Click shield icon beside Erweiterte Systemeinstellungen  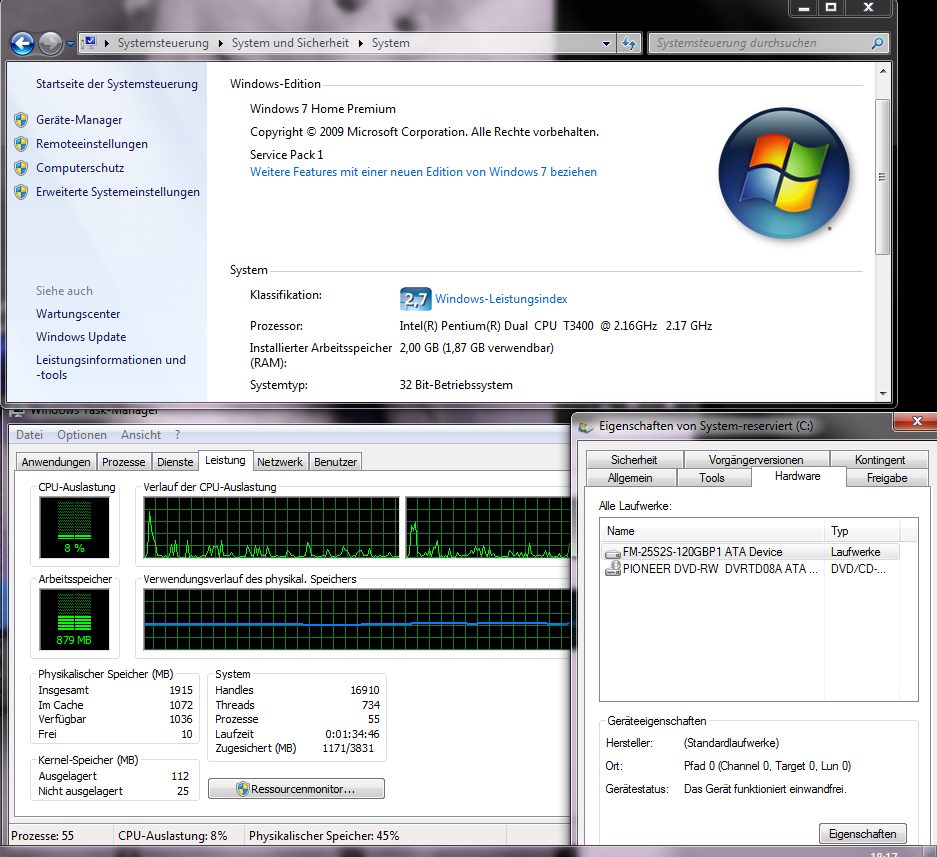tap(21, 192)
